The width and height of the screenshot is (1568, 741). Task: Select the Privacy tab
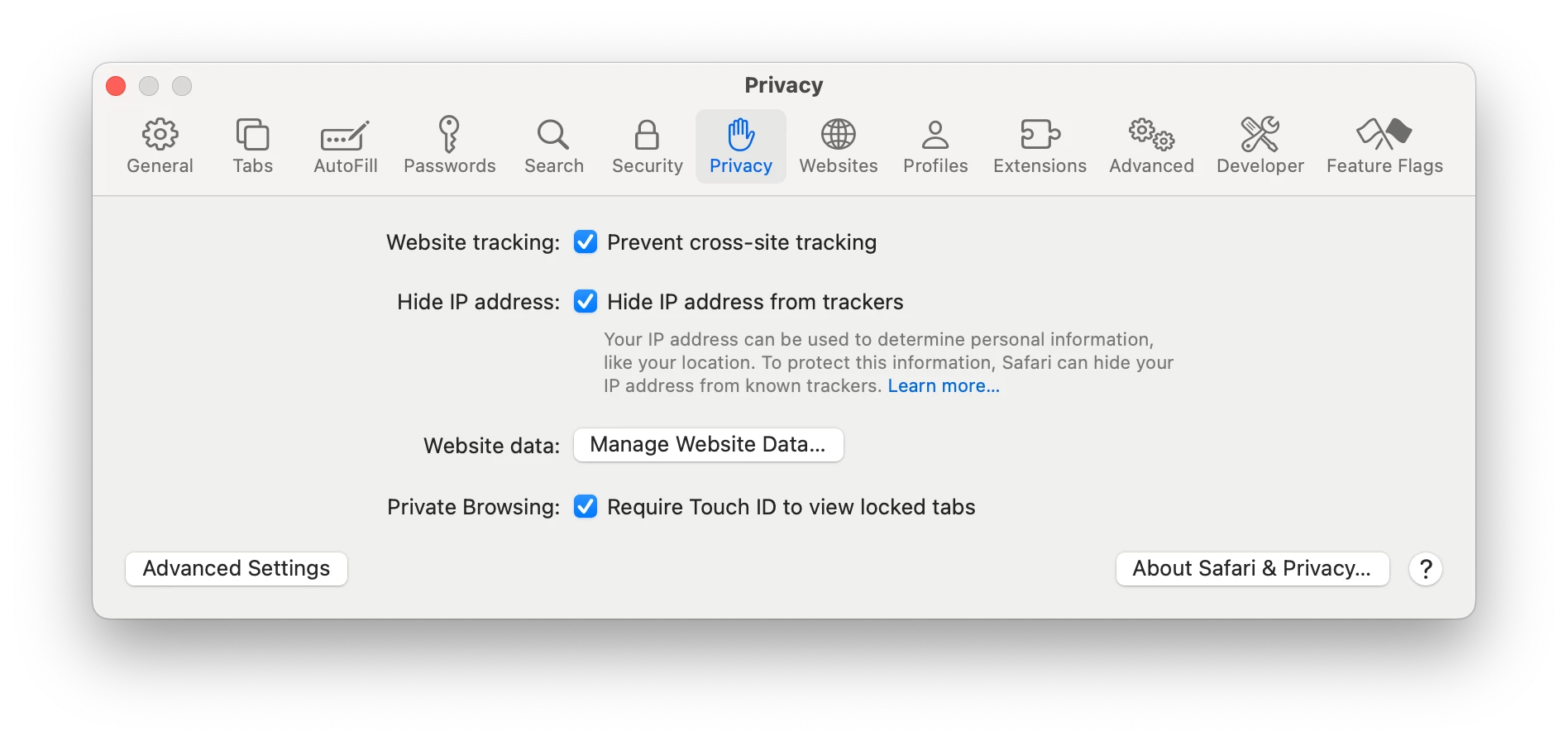click(x=740, y=146)
